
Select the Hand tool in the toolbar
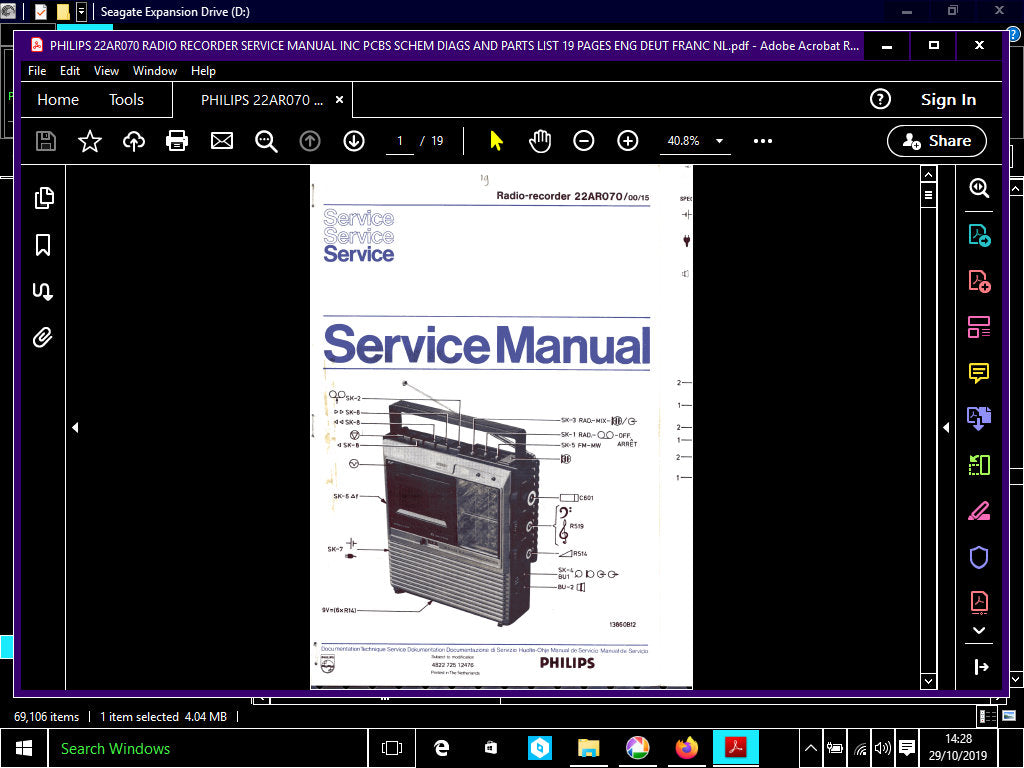pos(540,141)
